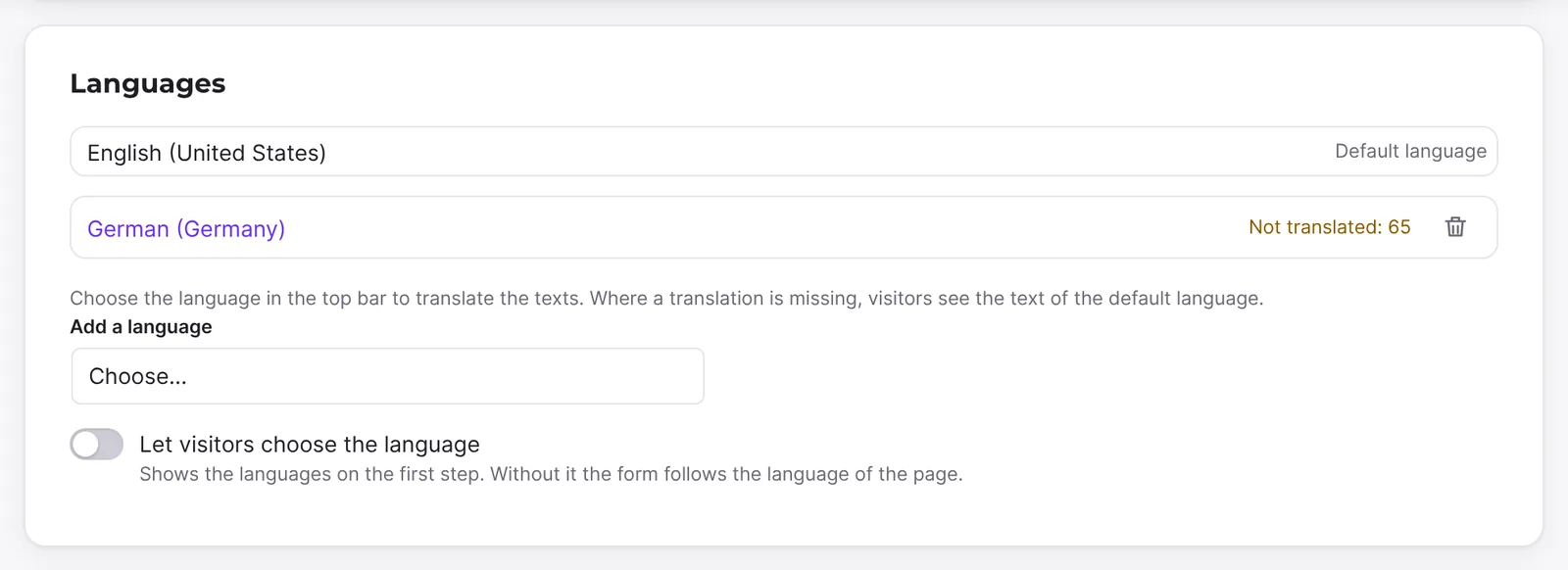This screenshot has width=1568, height=570.
Task: Click the Let visitors choose the language label
Action: tap(310, 445)
